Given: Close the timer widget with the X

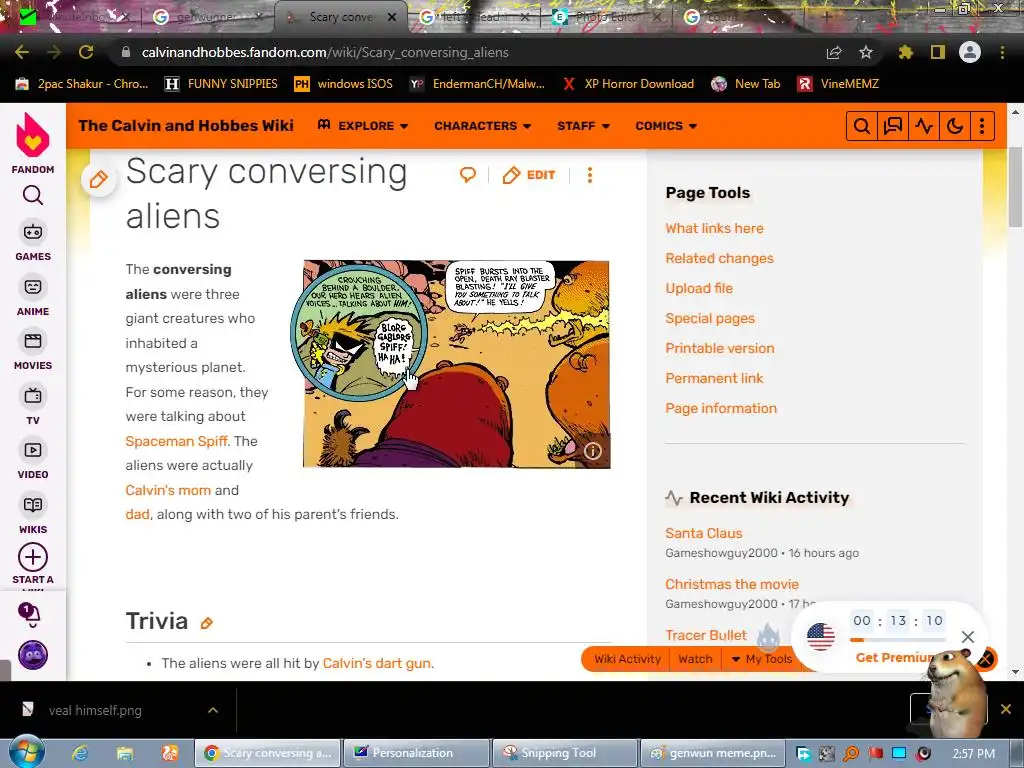Looking at the screenshot, I should pos(968,636).
